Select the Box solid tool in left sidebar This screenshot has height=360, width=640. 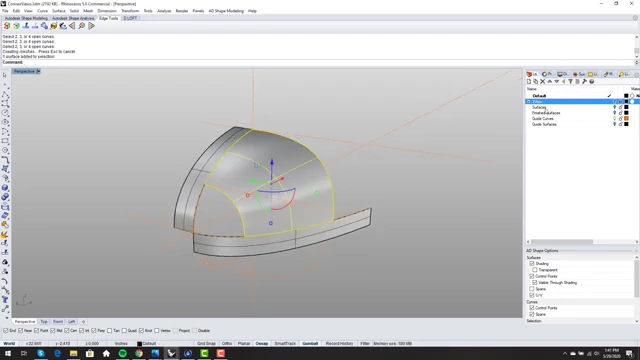click(x=5, y=188)
